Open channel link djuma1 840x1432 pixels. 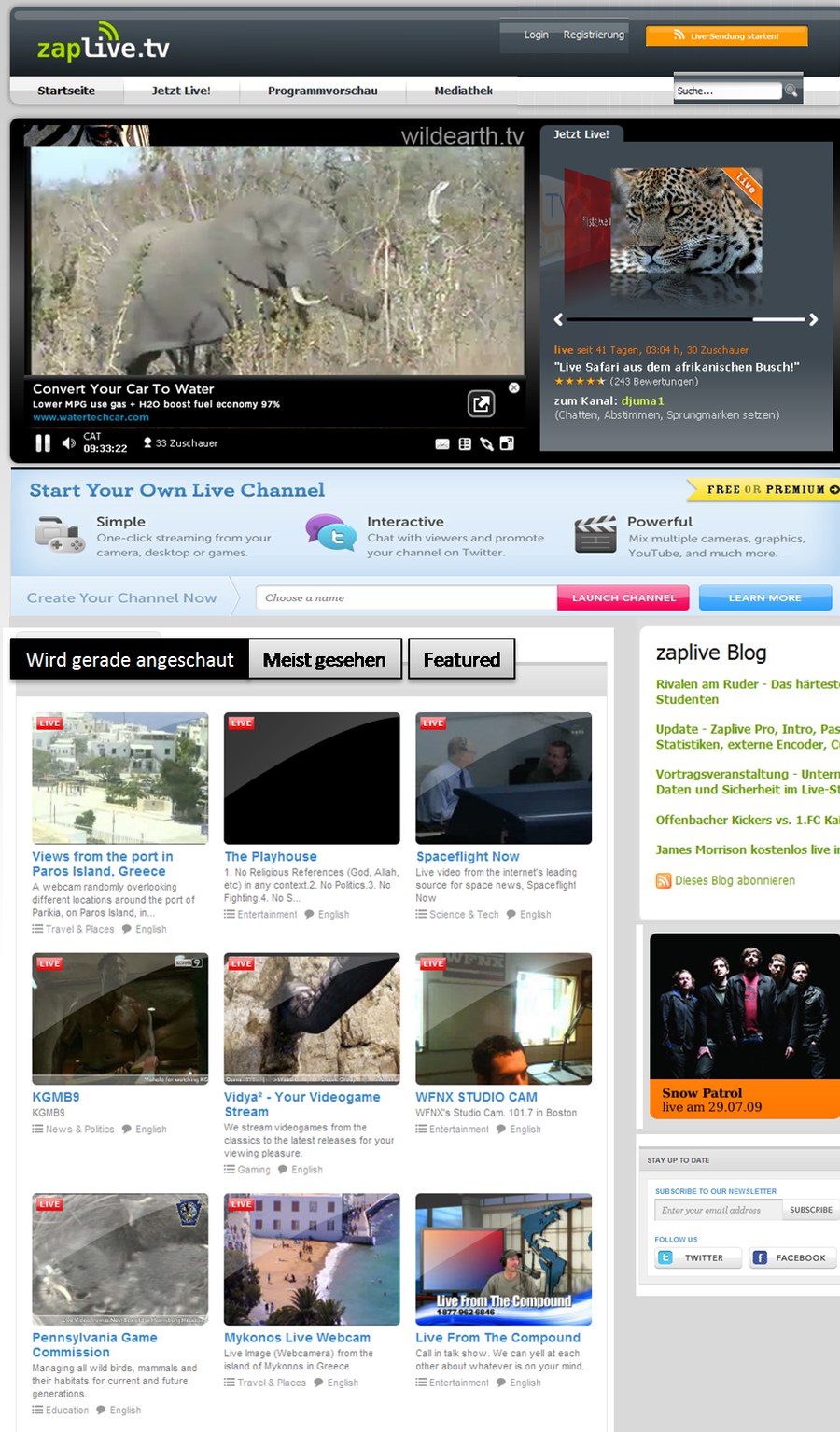point(643,401)
